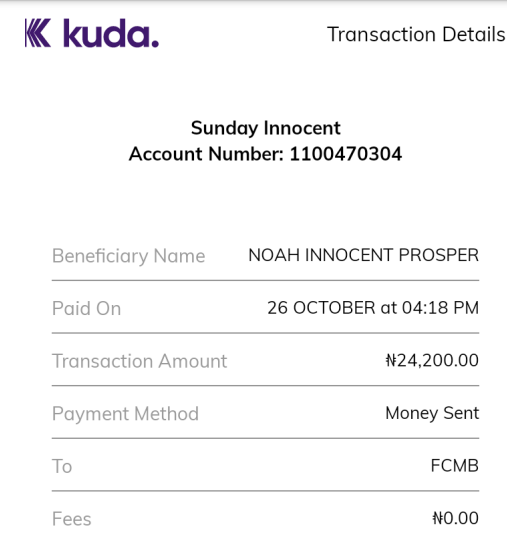The image size is (507, 535).
Task: Click the Beneficiary Name label
Action: tap(129, 256)
